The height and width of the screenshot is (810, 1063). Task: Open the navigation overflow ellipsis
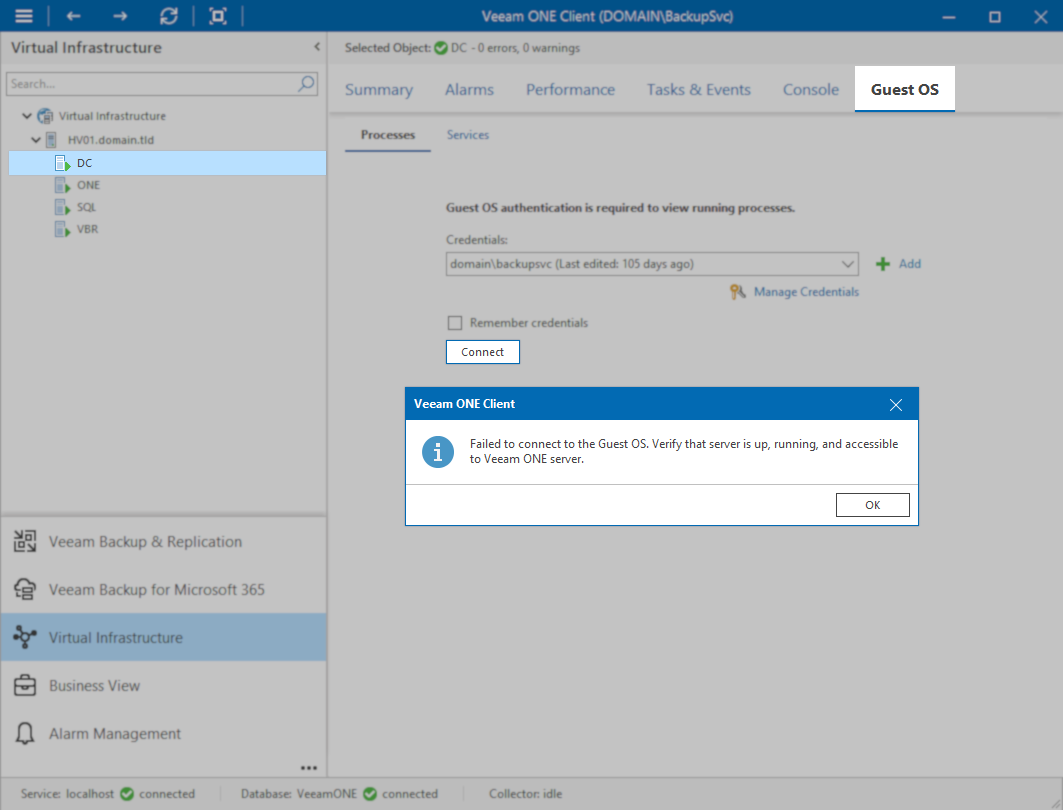(308, 768)
